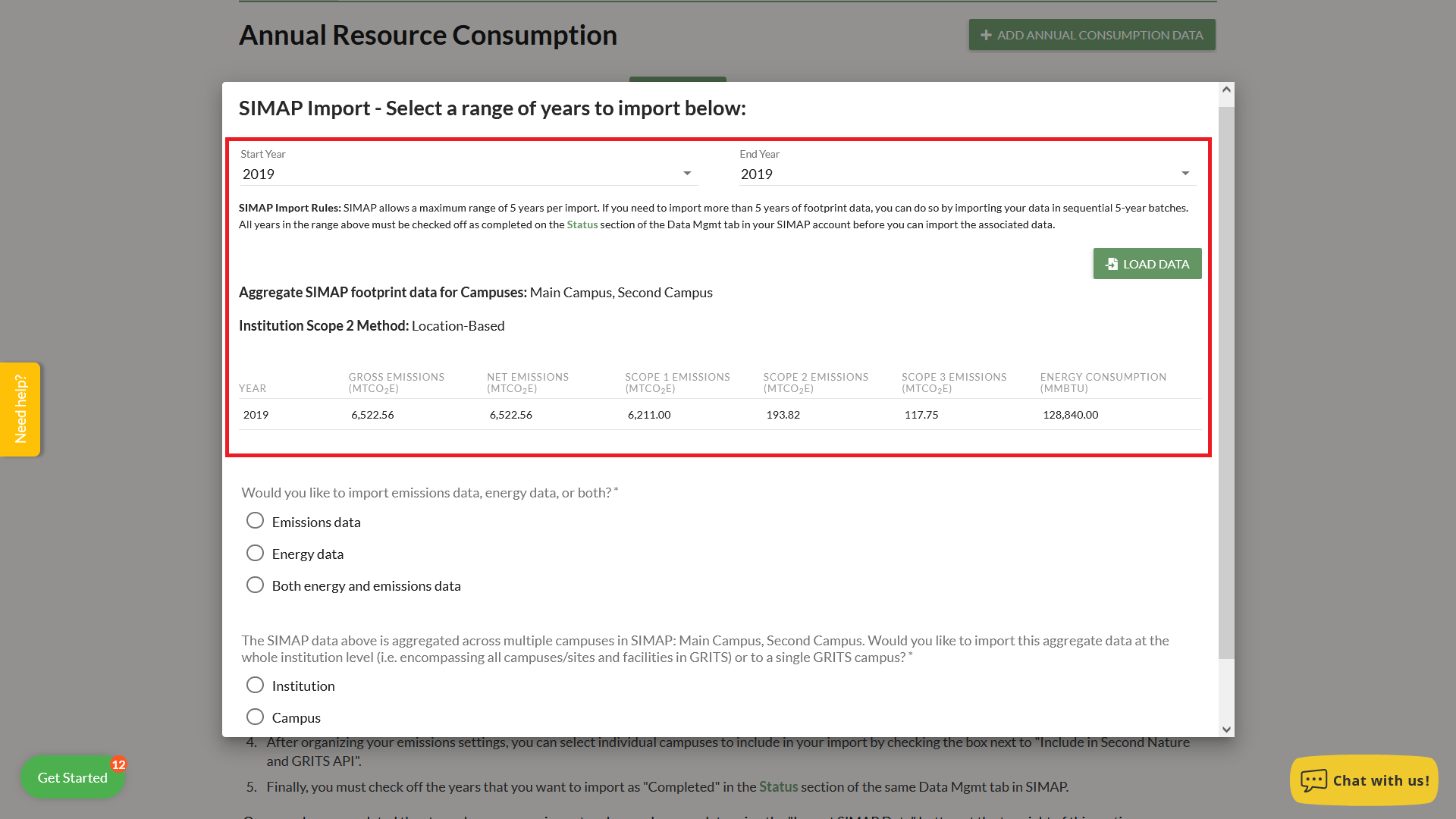Click the Year column header
Image resolution: width=1456 pixels, height=819 pixels.
point(253,388)
